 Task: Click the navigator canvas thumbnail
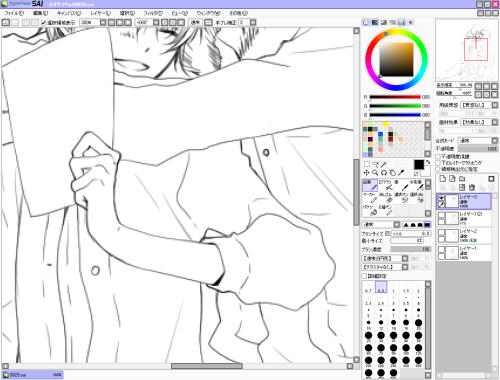point(467,50)
